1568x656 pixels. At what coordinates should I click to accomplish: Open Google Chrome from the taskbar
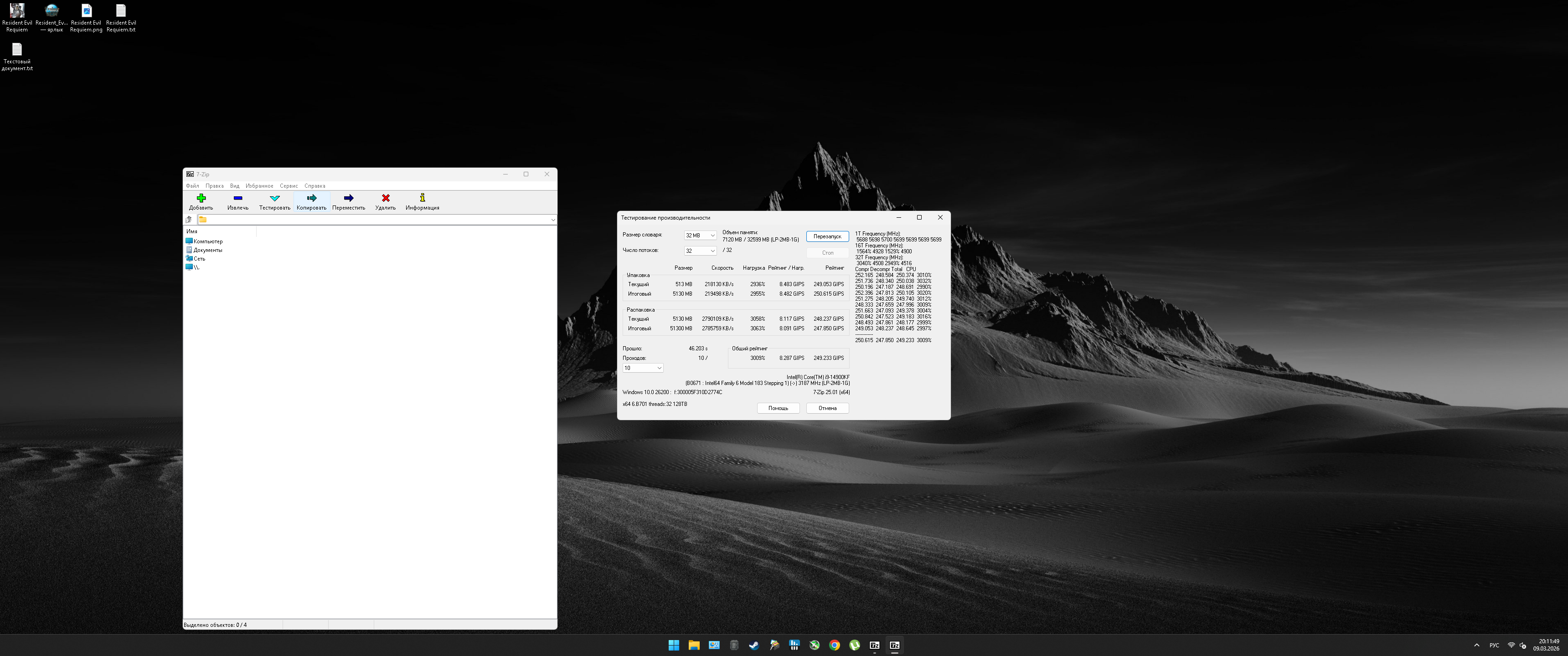834,645
